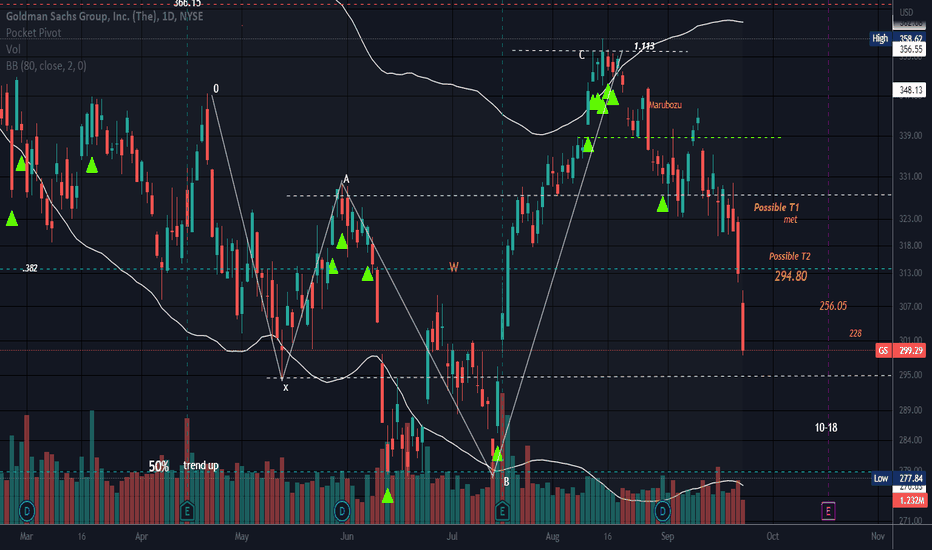Select pattern point label 0

tap(216, 89)
